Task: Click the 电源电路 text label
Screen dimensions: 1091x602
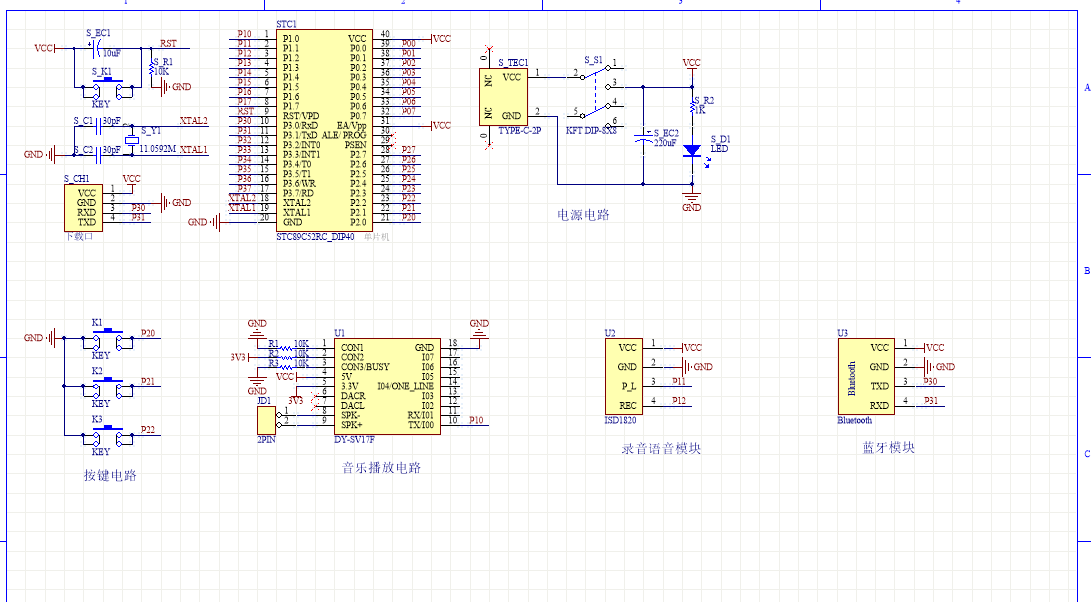Action: point(583,214)
